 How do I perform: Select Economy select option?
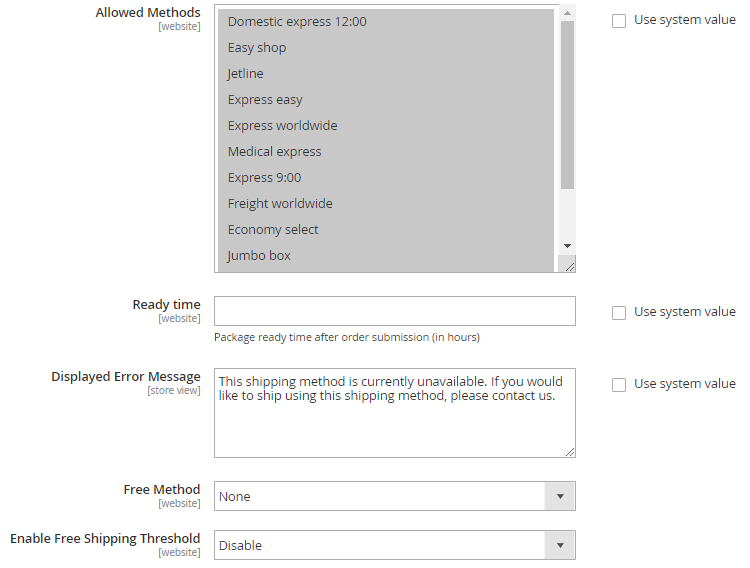point(273,229)
